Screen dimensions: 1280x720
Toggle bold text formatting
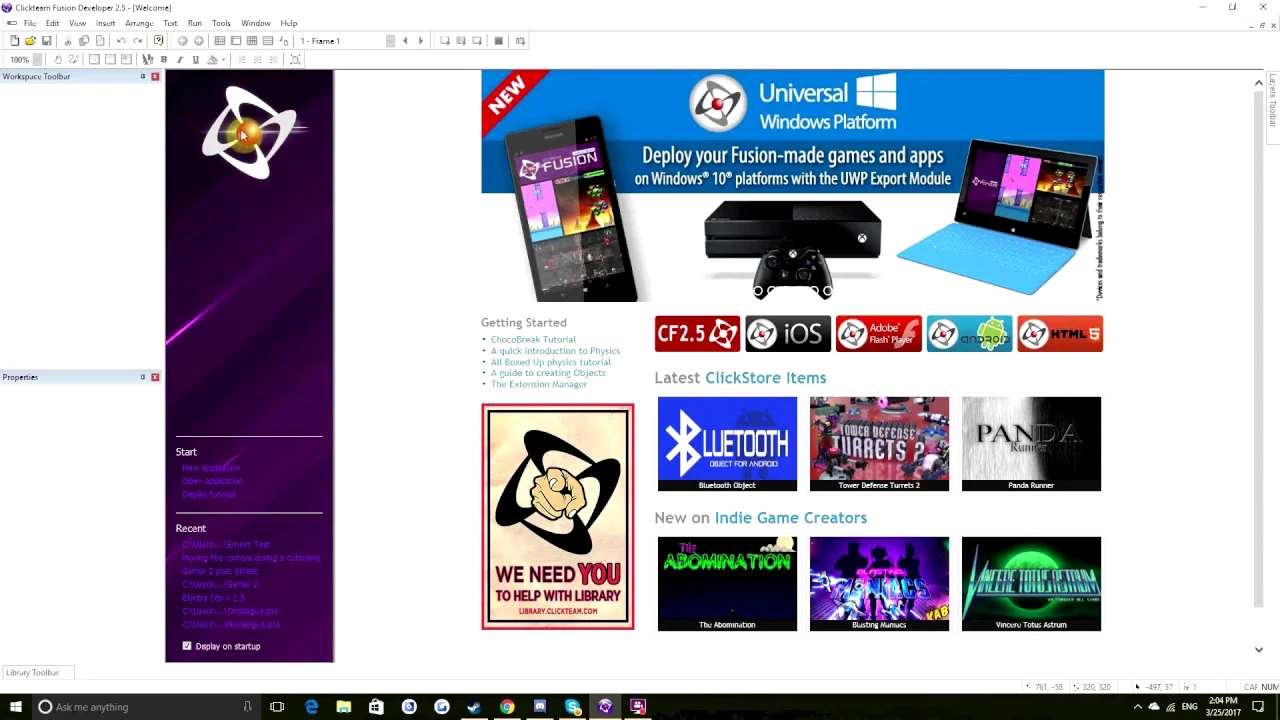pos(164,60)
